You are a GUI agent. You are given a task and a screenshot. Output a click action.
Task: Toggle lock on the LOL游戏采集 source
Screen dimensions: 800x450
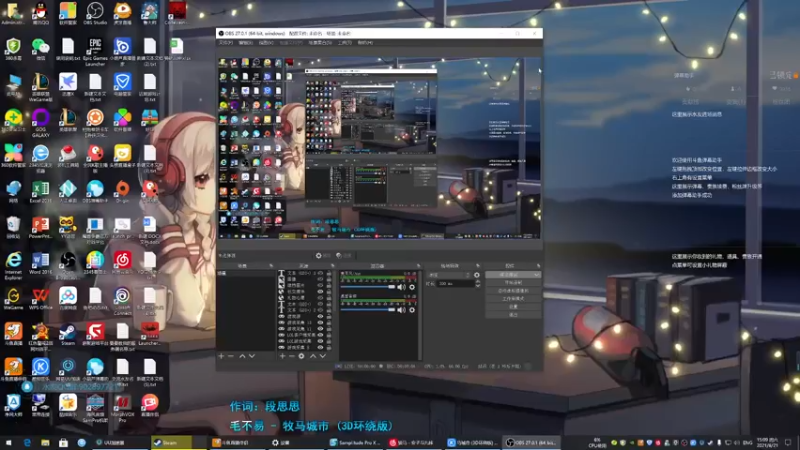[329, 341]
